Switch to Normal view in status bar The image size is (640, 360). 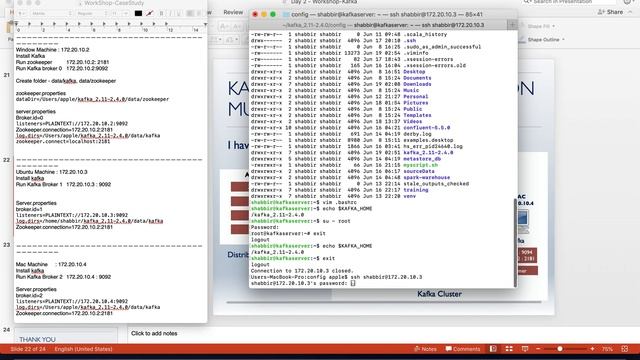click(x=493, y=349)
